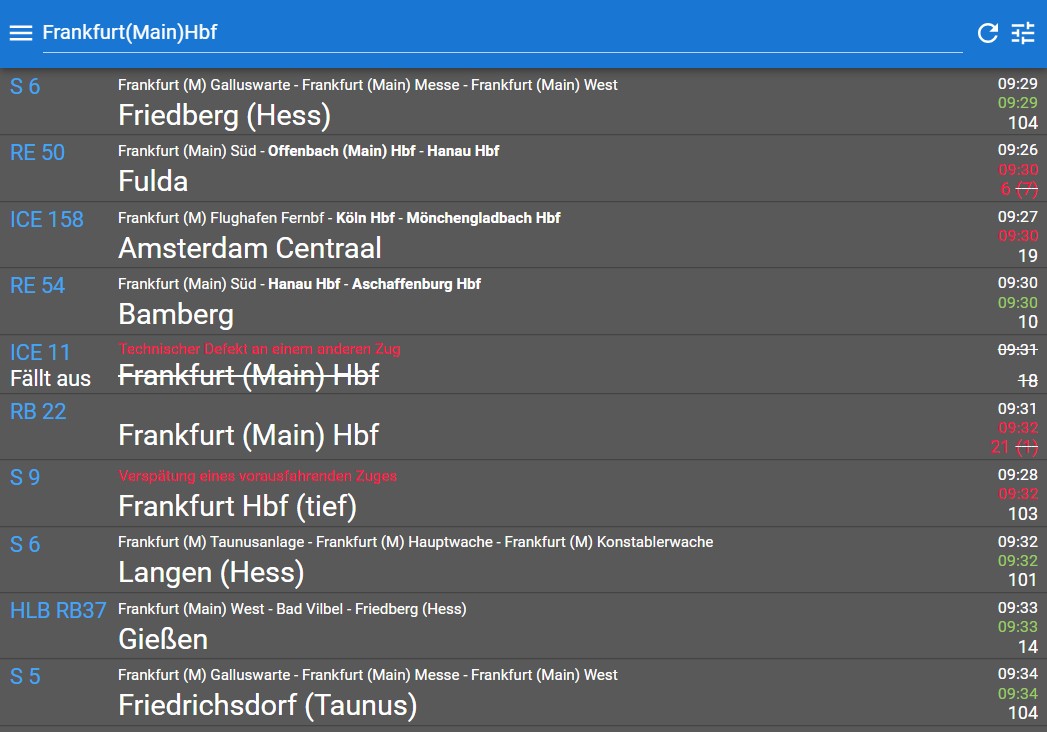Viewport: 1047px width, 732px height.
Task: Edit the Frankfurt(Main)Hbf station search field
Action: tap(502, 33)
